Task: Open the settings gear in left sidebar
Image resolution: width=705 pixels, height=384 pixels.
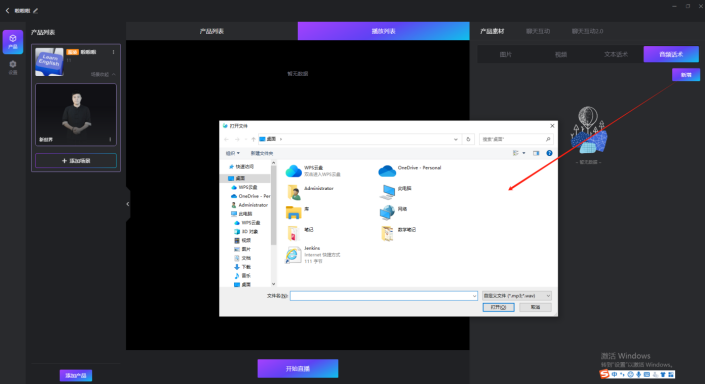Action: [13, 67]
